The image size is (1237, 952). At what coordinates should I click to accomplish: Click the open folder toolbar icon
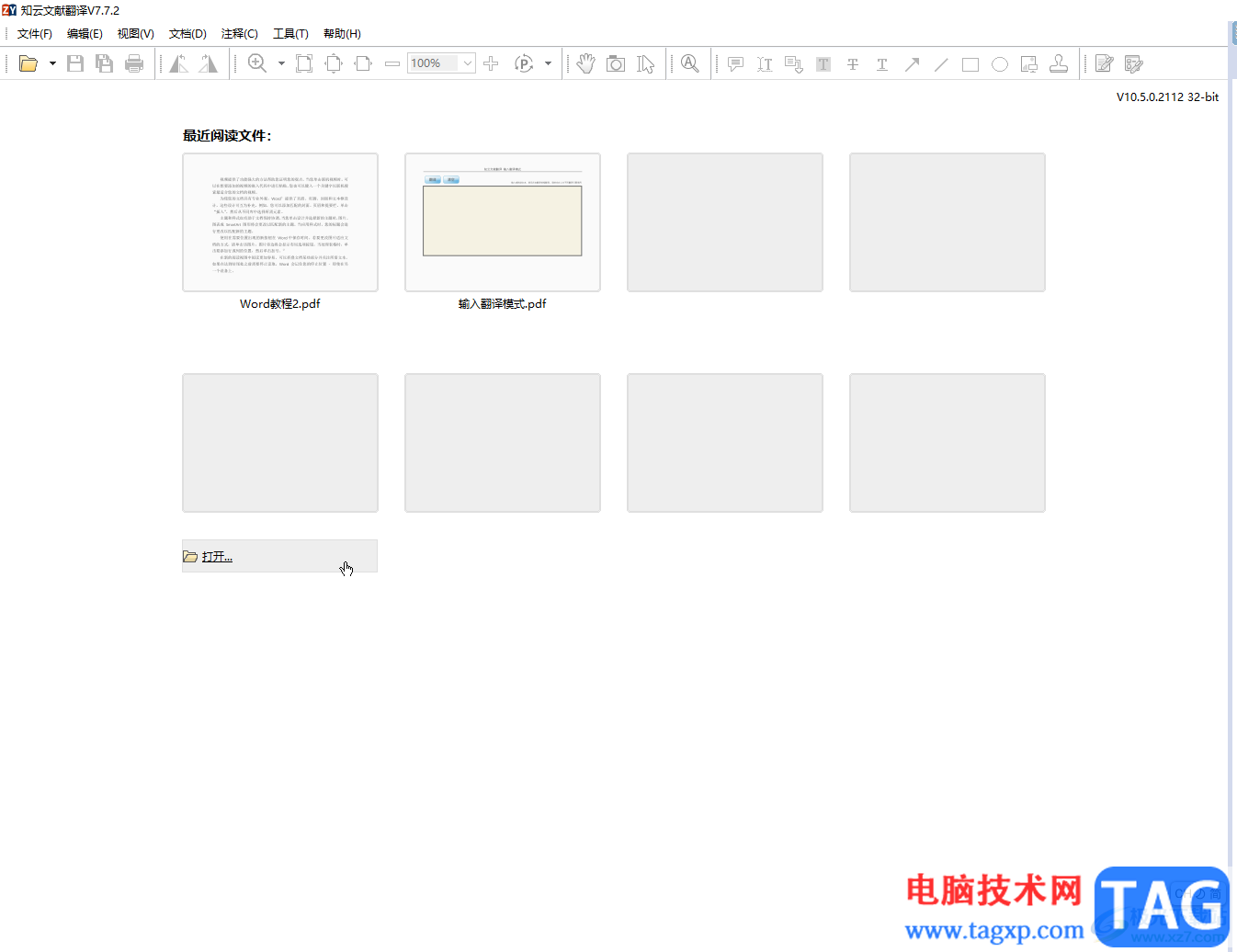tap(28, 63)
